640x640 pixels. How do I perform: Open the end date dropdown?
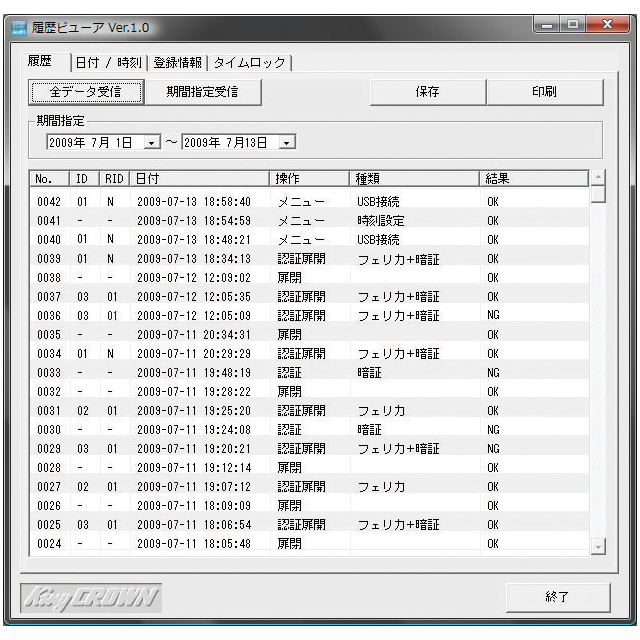287,143
